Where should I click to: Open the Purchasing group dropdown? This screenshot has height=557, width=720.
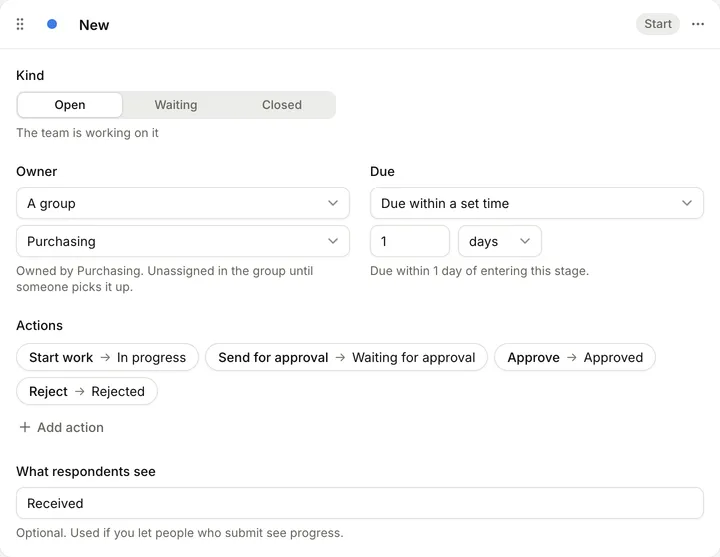click(x=183, y=241)
